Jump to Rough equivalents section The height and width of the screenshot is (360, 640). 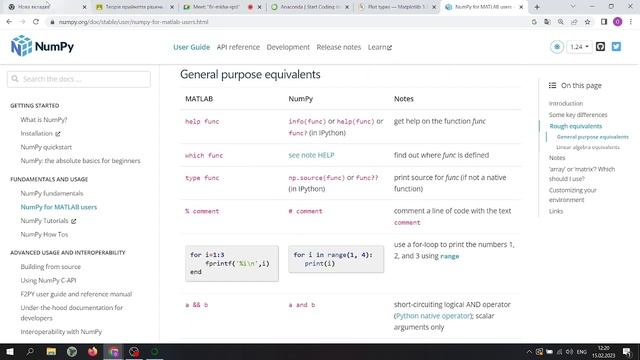(x=576, y=126)
